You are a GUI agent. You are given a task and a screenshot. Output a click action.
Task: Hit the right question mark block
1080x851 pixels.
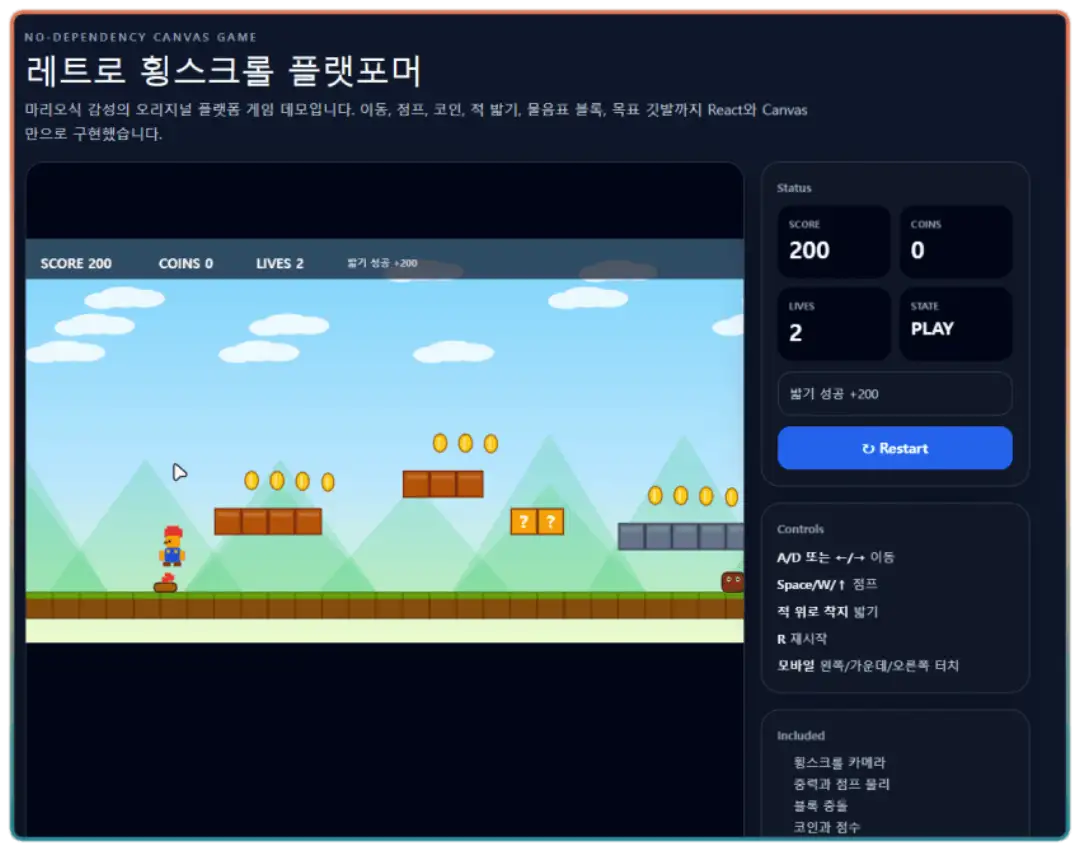point(550,522)
